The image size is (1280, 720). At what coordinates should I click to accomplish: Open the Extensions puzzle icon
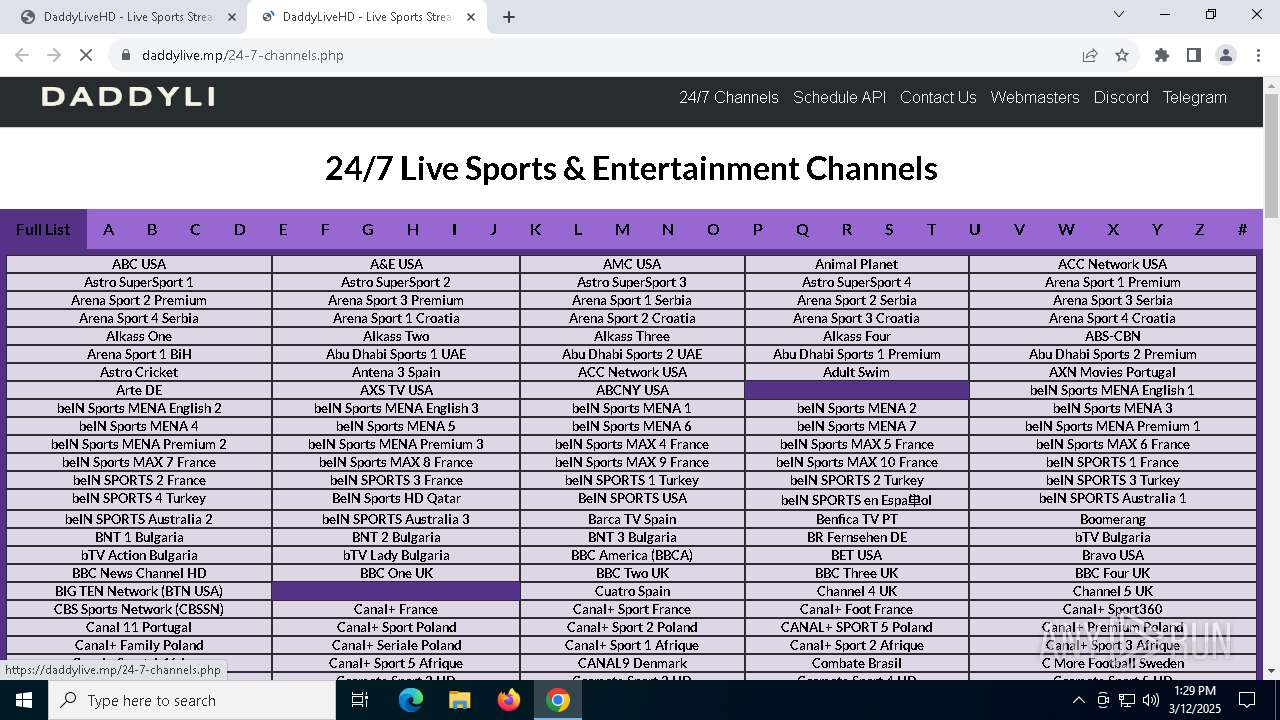(1162, 55)
